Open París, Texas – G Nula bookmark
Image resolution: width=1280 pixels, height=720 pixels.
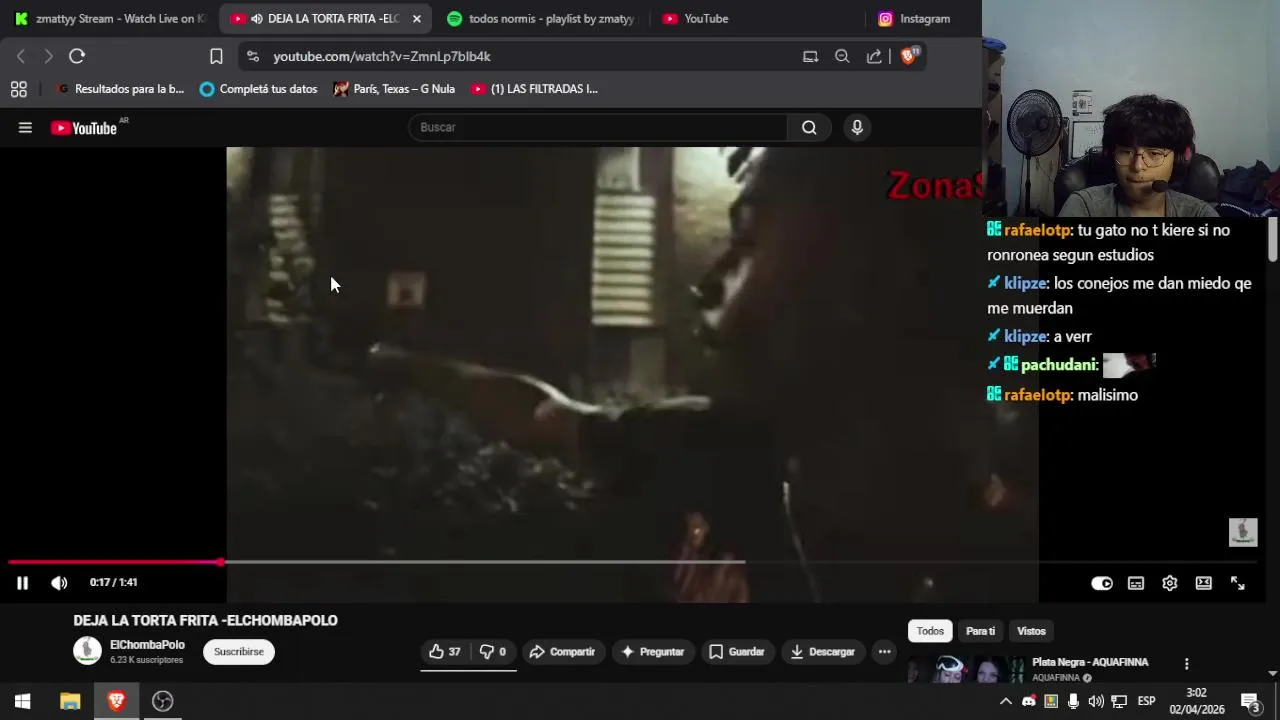click(x=394, y=89)
